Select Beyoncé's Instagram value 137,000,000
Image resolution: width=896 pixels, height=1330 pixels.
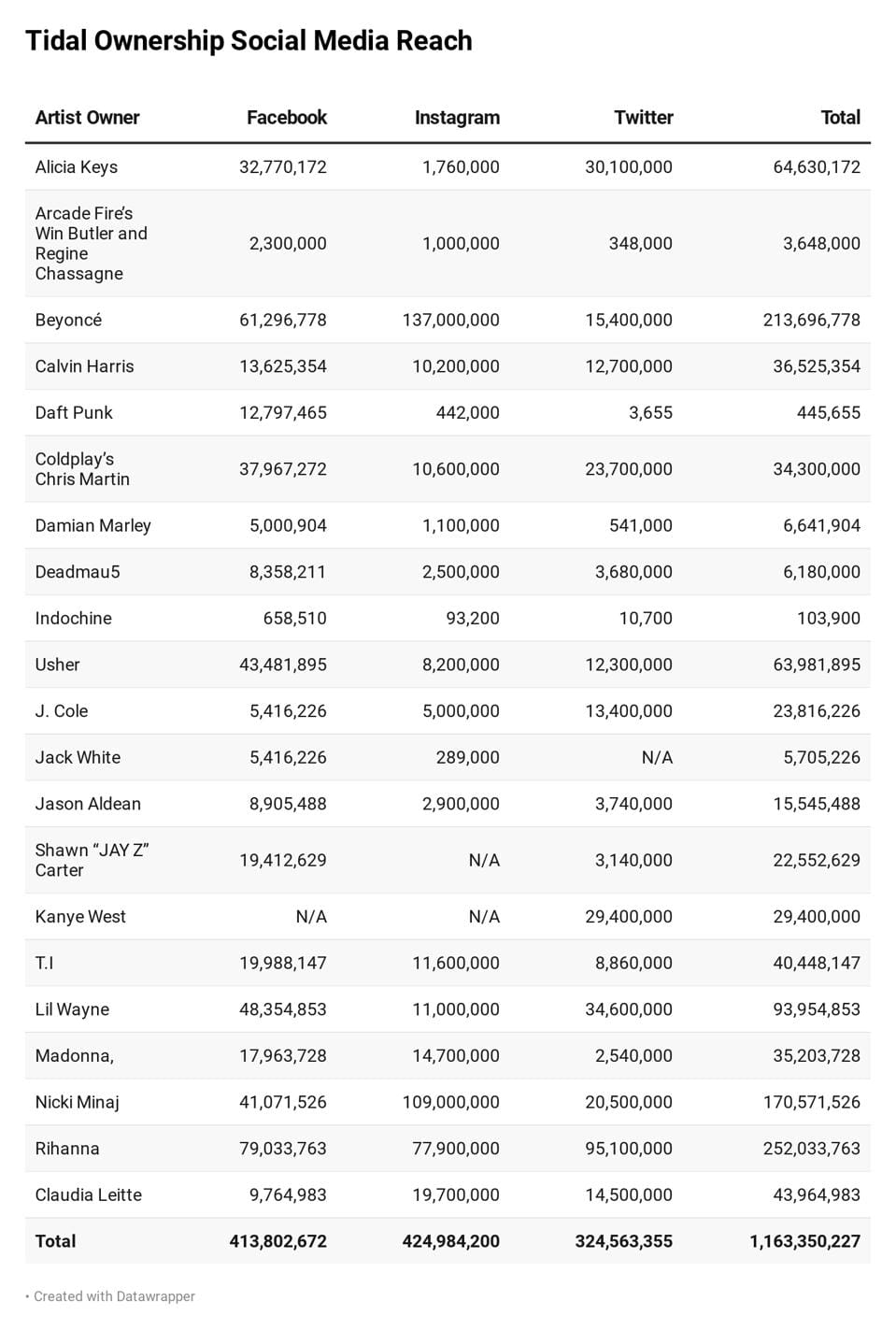[x=450, y=320]
